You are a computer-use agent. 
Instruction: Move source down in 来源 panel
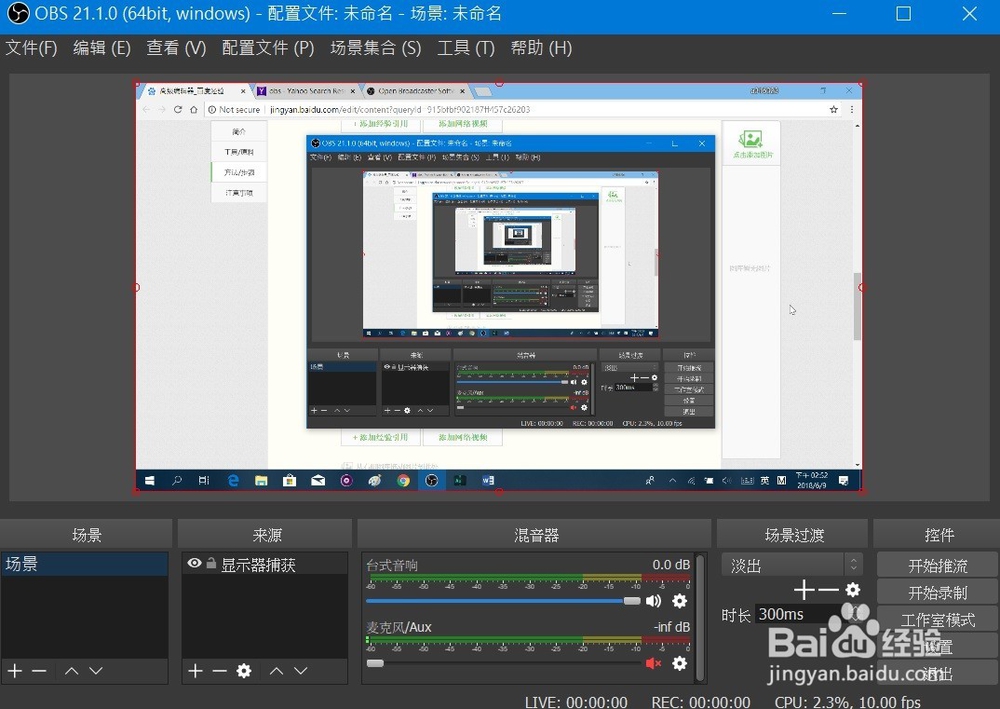(300, 671)
